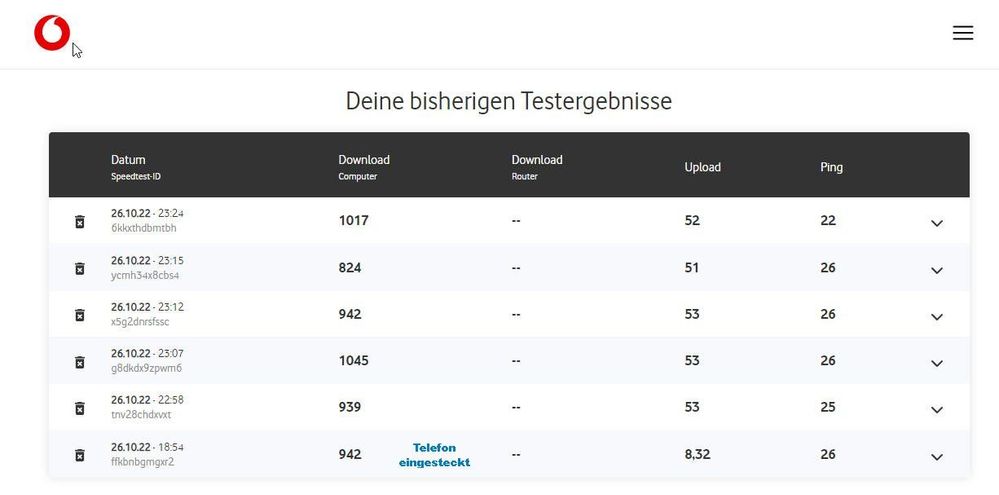
Task: Expand the row with ID x5g2dnrsfssc
Action: [937, 317]
